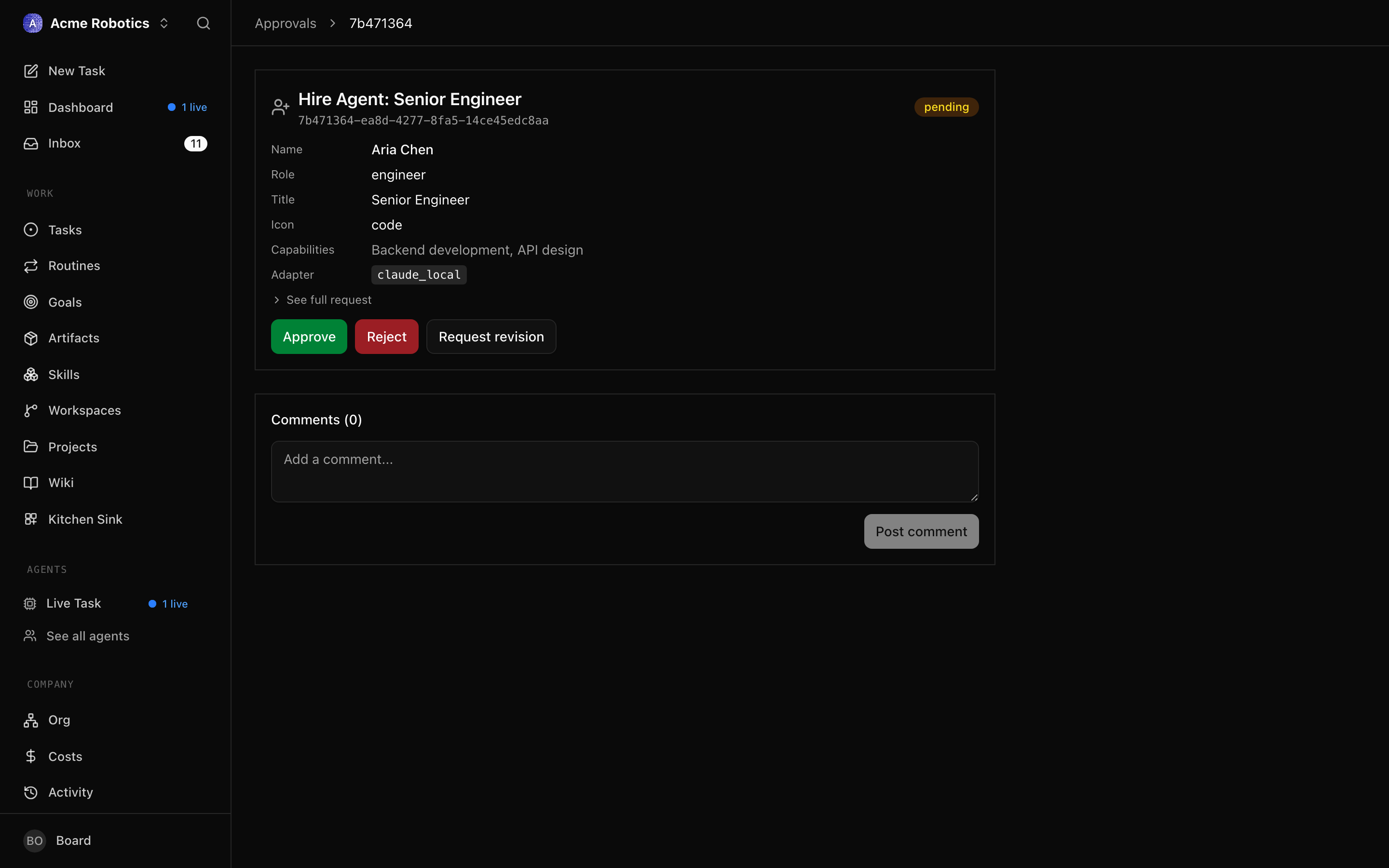Select Tasks in the Work section
This screenshot has height=868, width=1389.
pos(115,230)
